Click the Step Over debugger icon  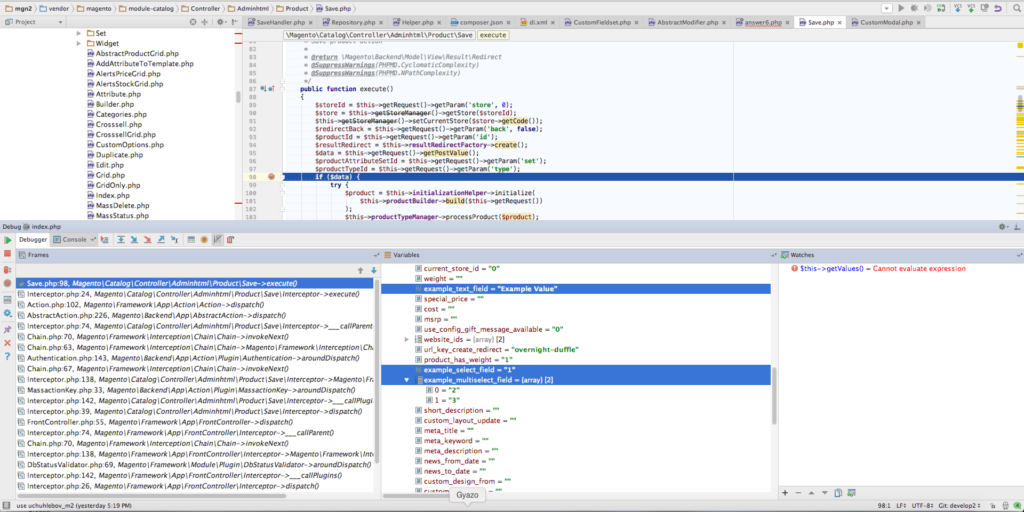[x=119, y=240]
